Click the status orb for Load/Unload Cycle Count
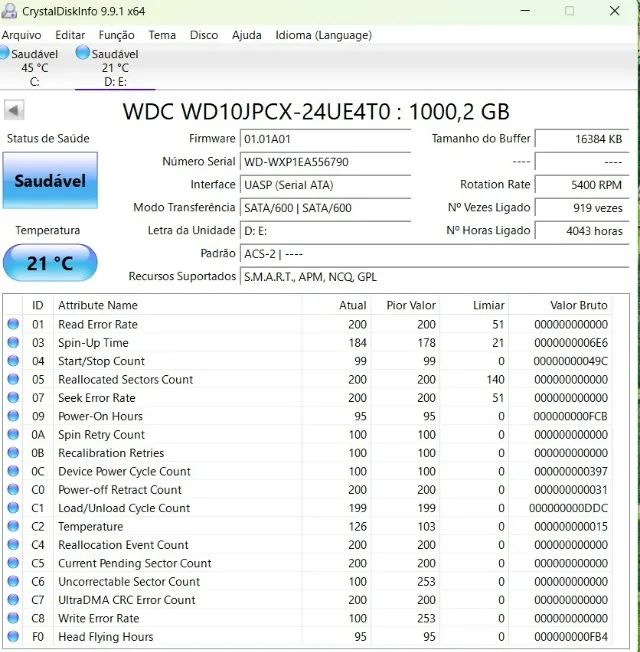This screenshot has width=640, height=652. [x=13, y=507]
